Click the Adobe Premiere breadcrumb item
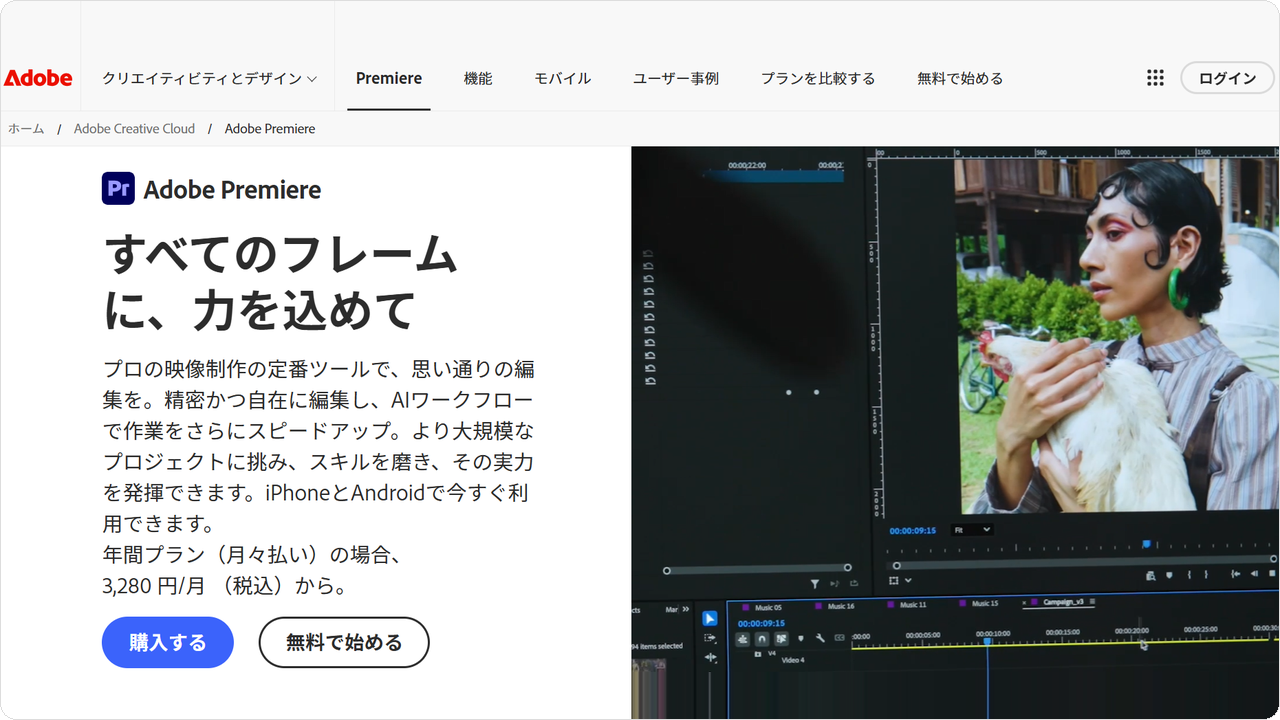 tap(270, 129)
